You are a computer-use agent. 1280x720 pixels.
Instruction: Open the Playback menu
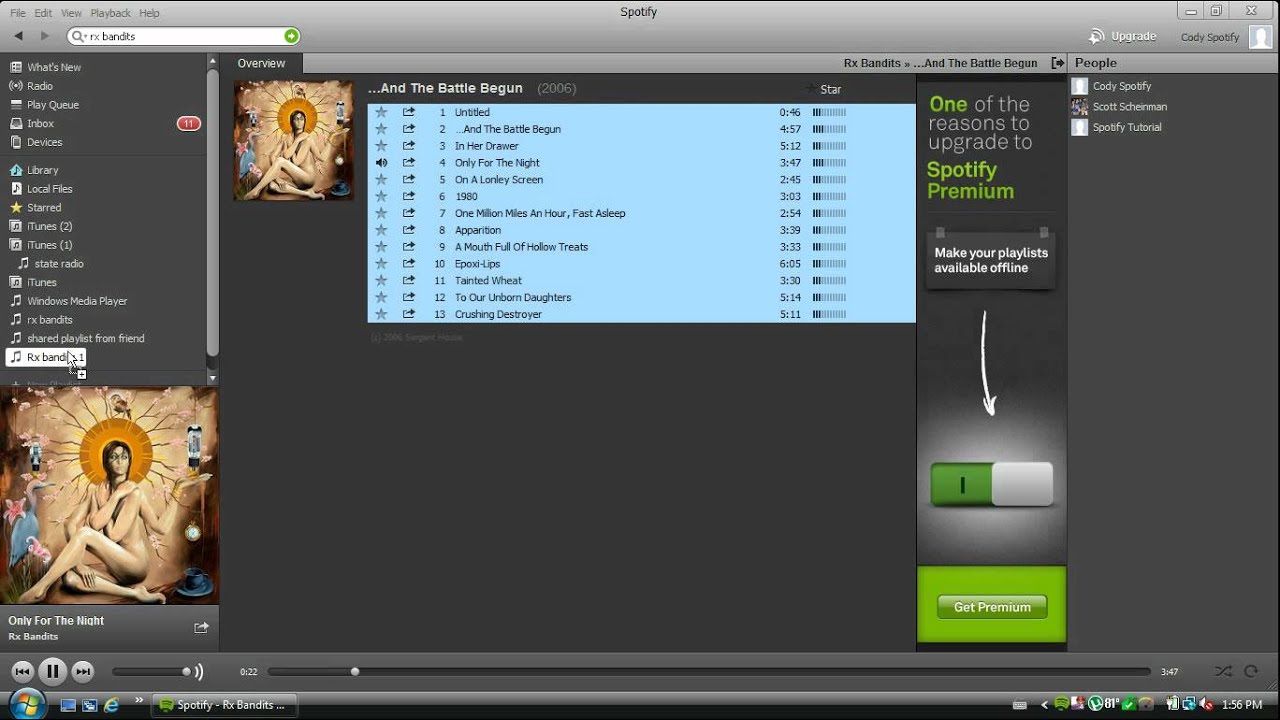point(110,13)
